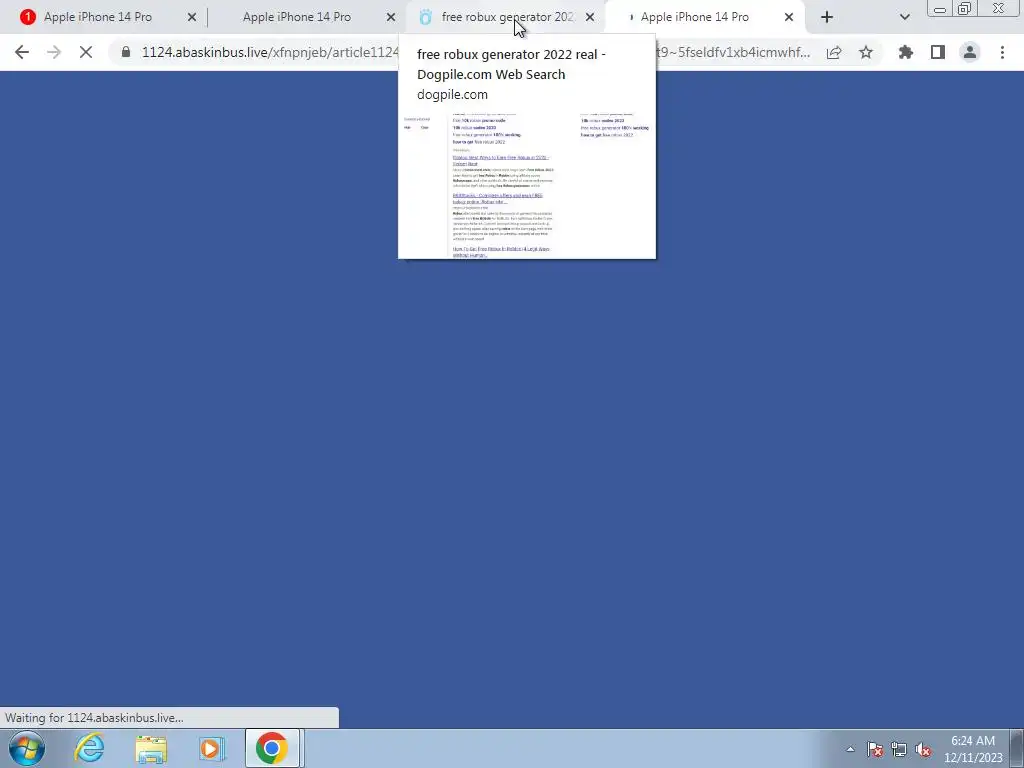This screenshot has width=1024, height=768.
Task: Bookmark this page with star icon
Action: pyautogui.click(x=866, y=52)
